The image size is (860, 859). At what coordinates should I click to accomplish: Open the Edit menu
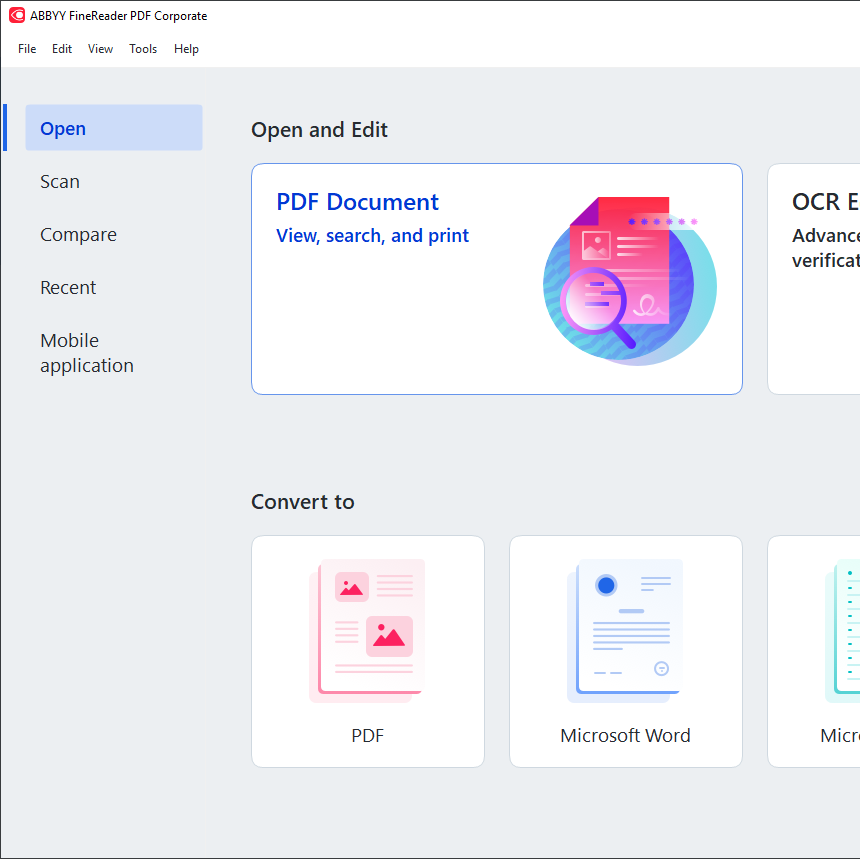click(x=62, y=49)
